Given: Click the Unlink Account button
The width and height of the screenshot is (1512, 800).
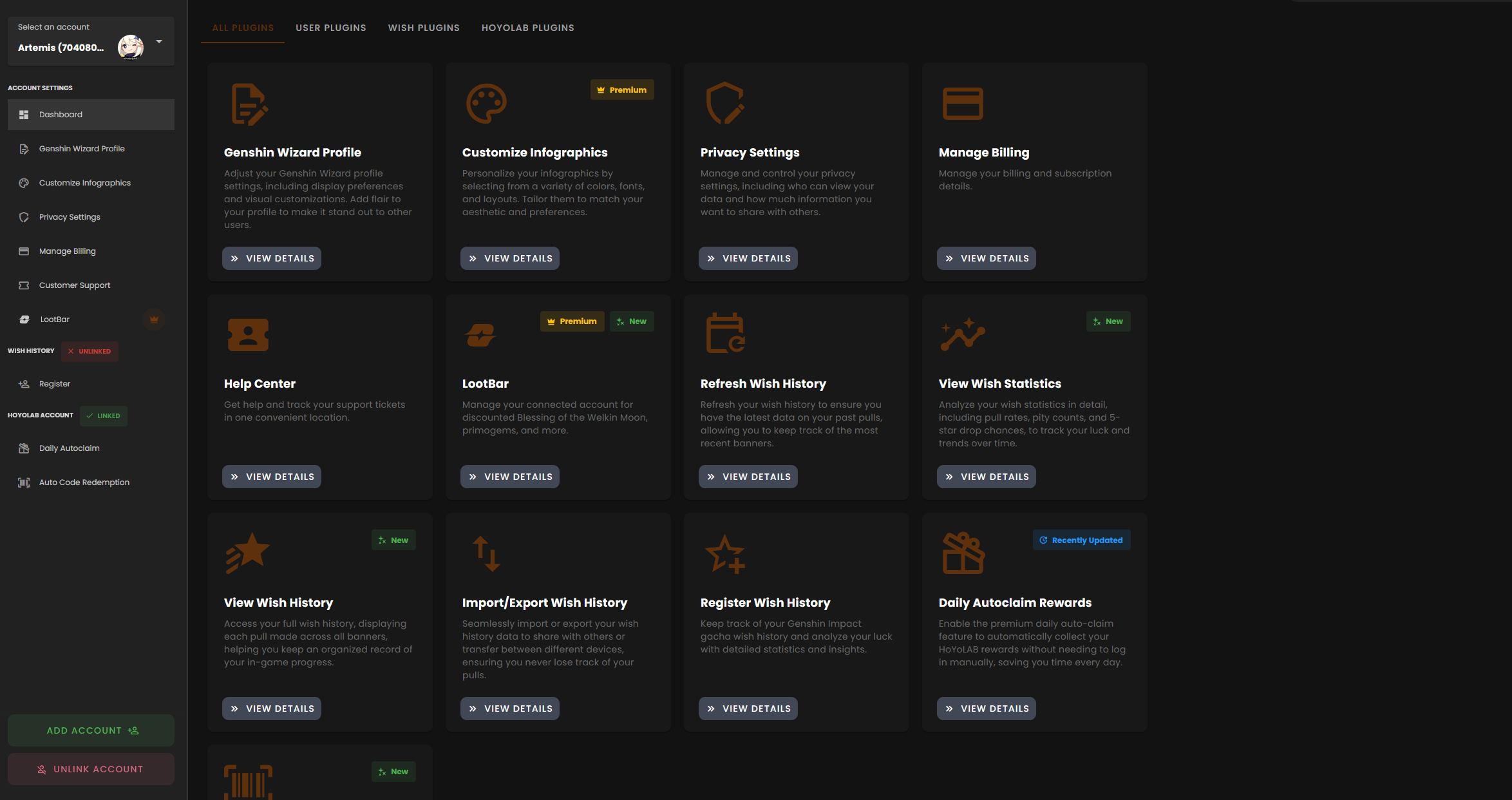Looking at the screenshot, I should [91, 769].
